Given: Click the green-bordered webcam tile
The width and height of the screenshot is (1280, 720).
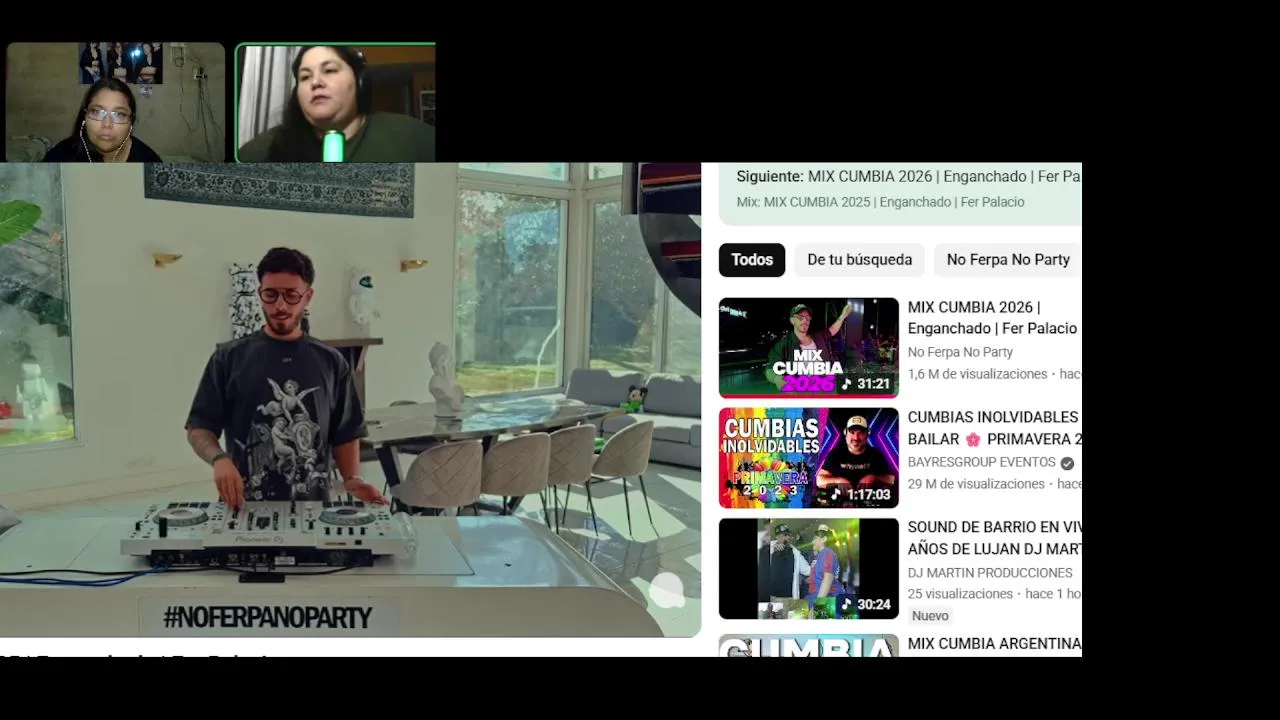Looking at the screenshot, I should (x=336, y=102).
